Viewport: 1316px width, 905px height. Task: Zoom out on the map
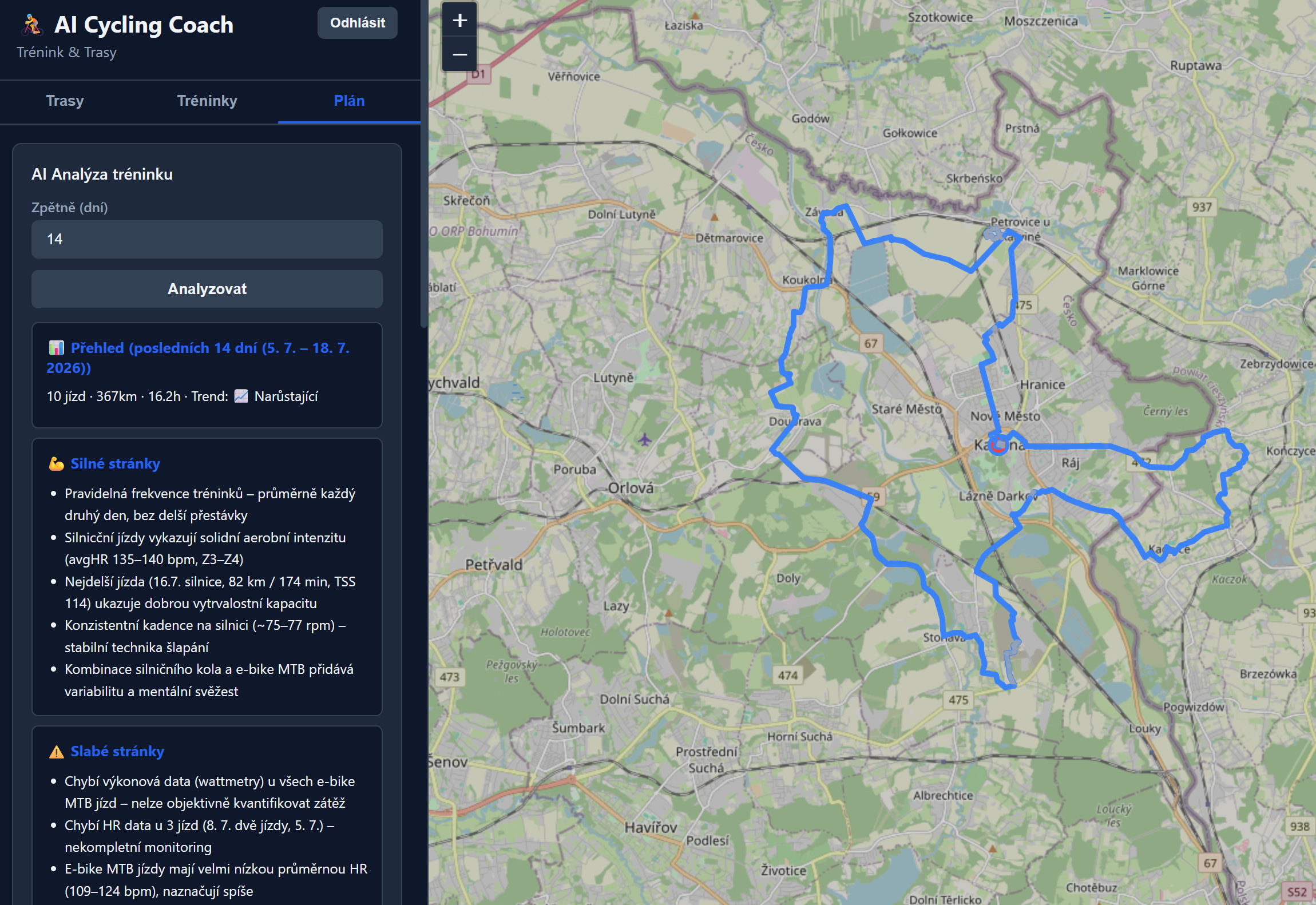(x=459, y=54)
